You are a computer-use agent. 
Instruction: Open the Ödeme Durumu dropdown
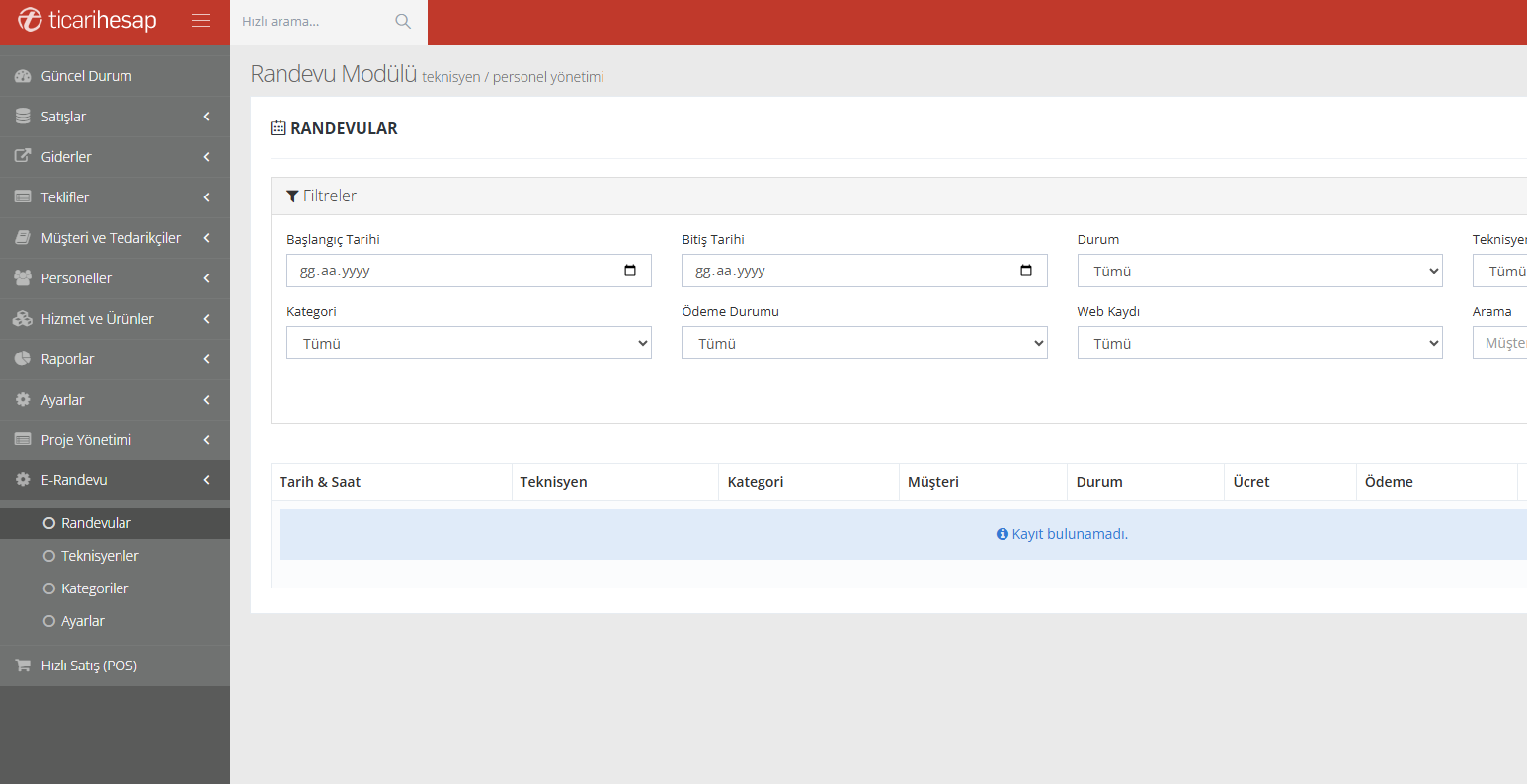(863, 344)
